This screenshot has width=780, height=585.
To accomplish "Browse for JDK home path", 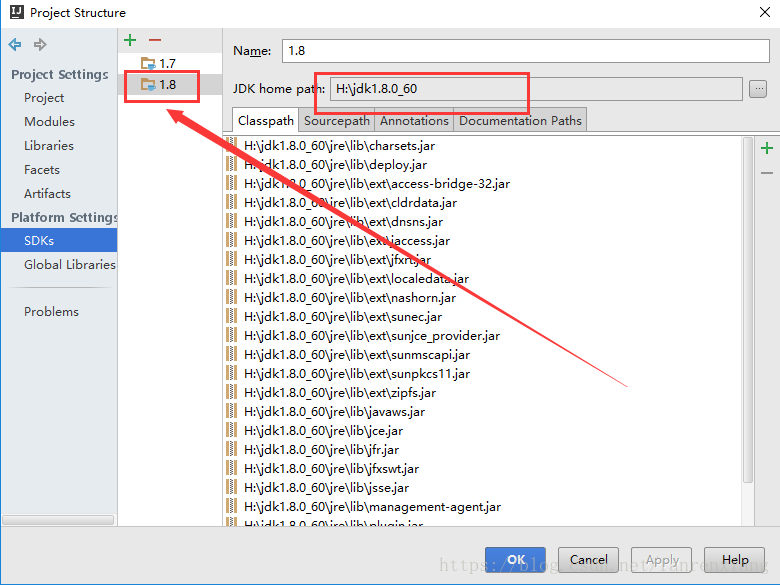I will click(x=758, y=89).
